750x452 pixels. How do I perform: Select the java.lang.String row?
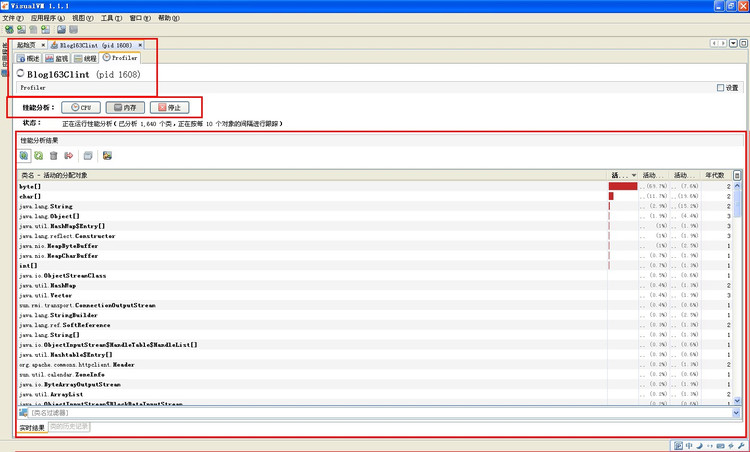(x=375, y=206)
